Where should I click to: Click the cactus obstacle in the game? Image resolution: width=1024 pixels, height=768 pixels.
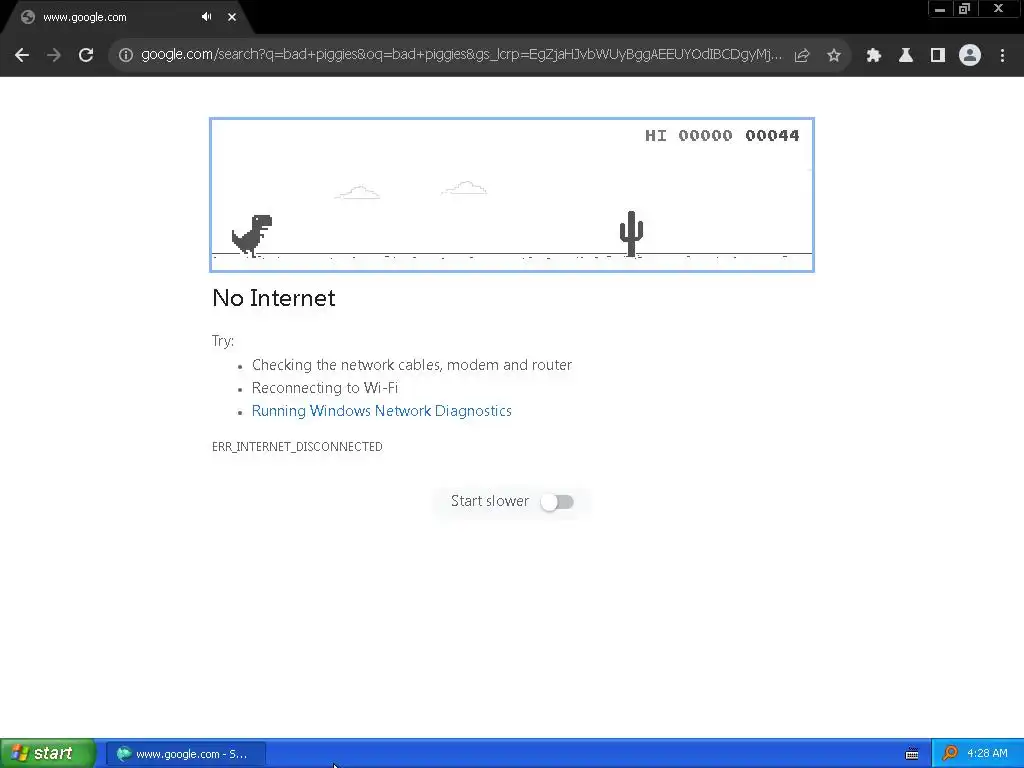coord(631,233)
